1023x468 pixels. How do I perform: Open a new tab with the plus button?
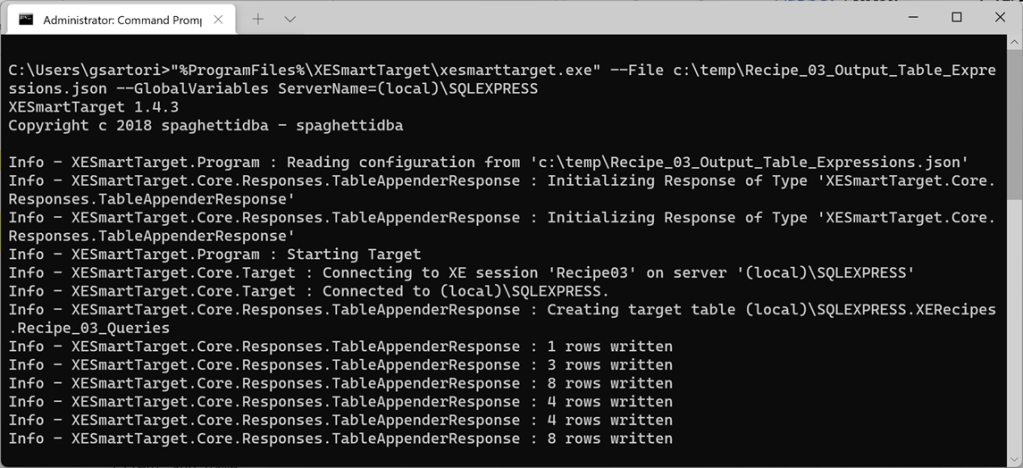(x=258, y=18)
